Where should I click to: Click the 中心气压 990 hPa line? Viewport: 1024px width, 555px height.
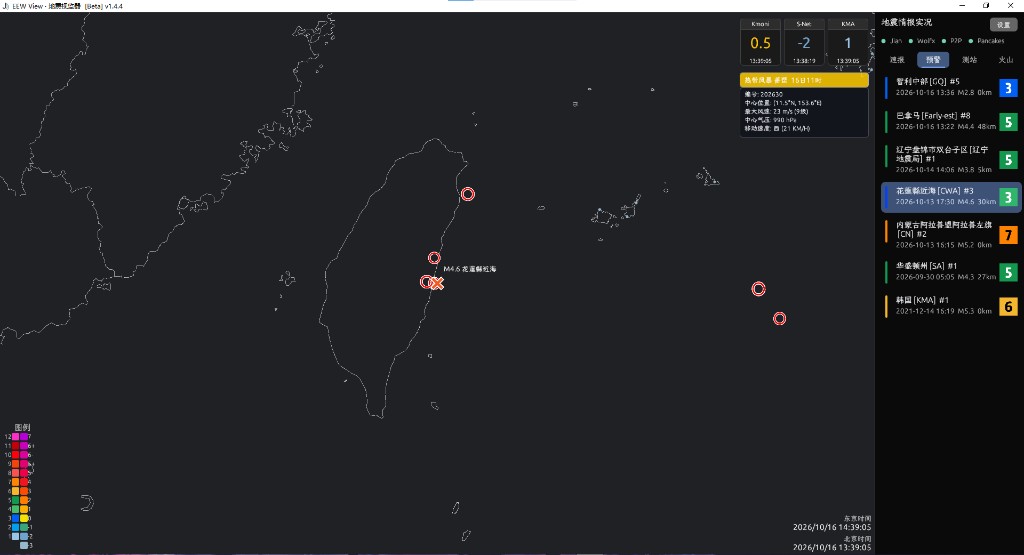(x=771, y=119)
